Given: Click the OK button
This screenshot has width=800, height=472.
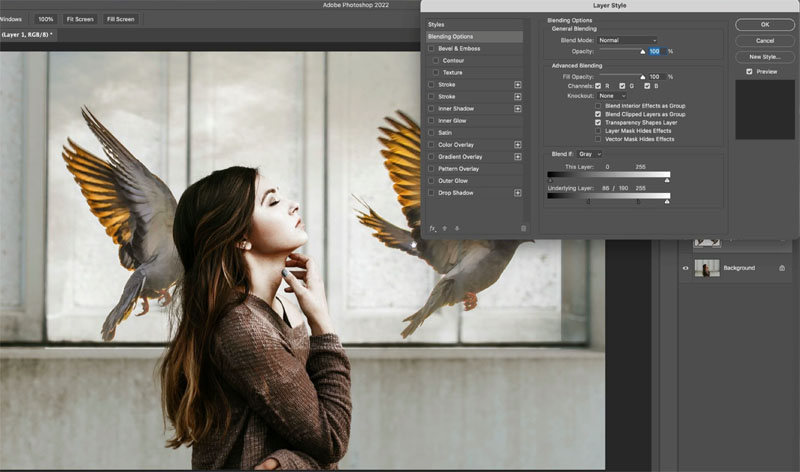Looking at the screenshot, I should tap(765, 25).
